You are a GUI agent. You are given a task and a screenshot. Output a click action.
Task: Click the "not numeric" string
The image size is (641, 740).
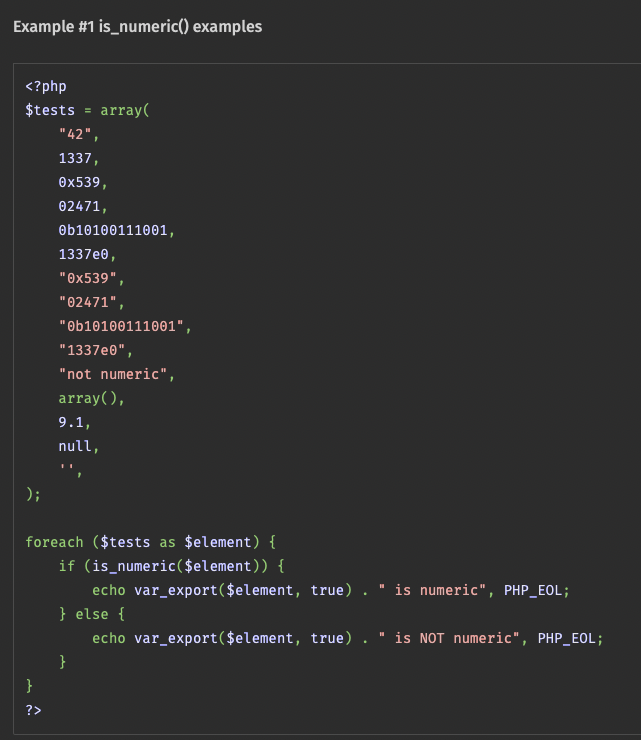coord(113,374)
